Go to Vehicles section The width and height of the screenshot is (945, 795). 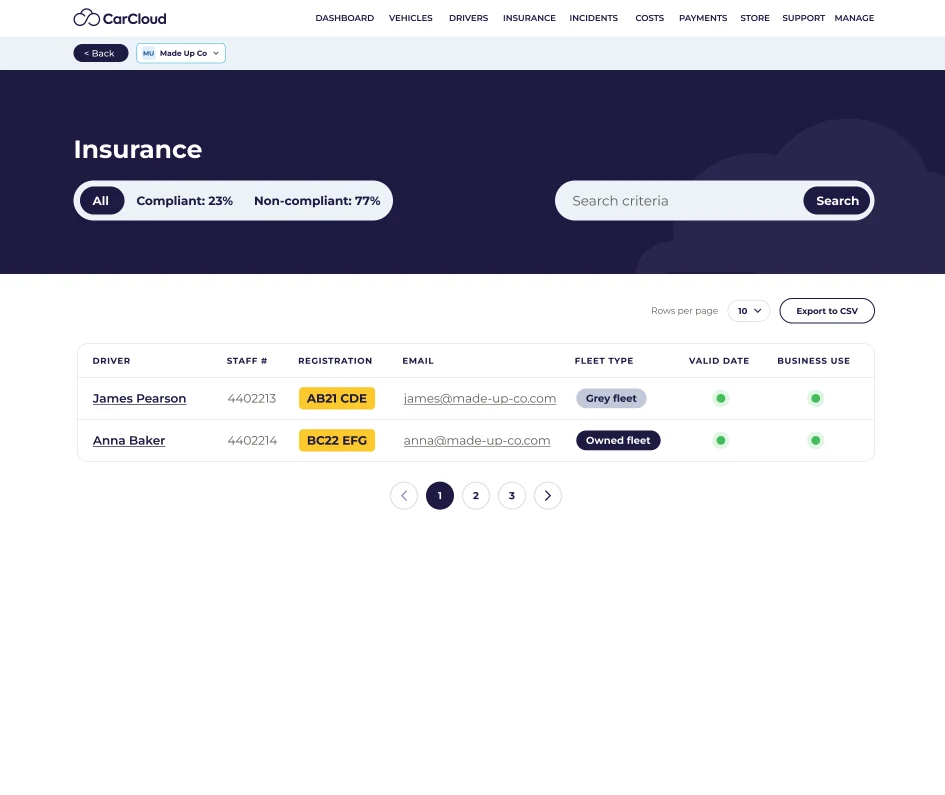(x=410, y=18)
